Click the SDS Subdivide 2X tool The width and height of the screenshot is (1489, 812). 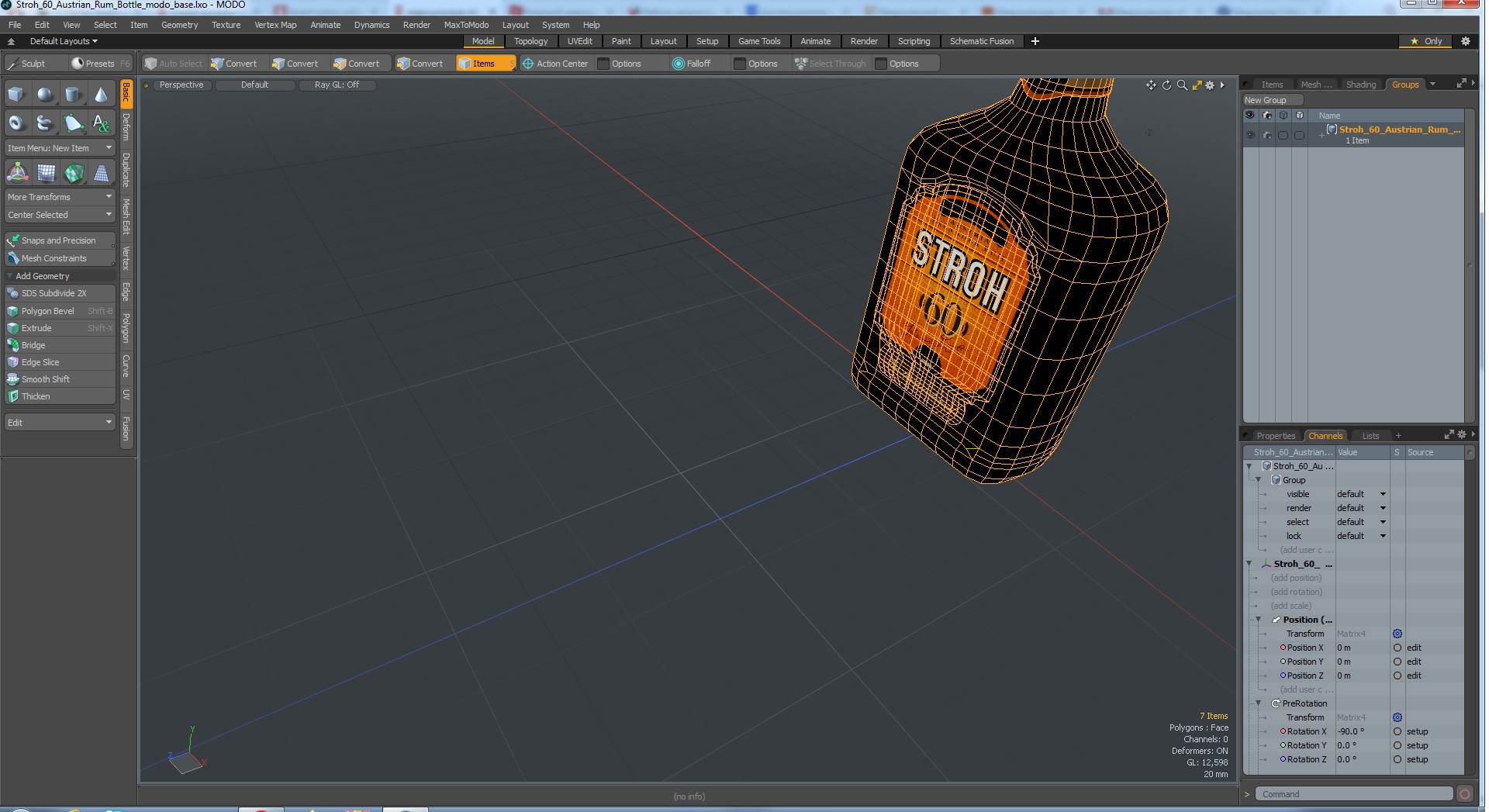60,293
